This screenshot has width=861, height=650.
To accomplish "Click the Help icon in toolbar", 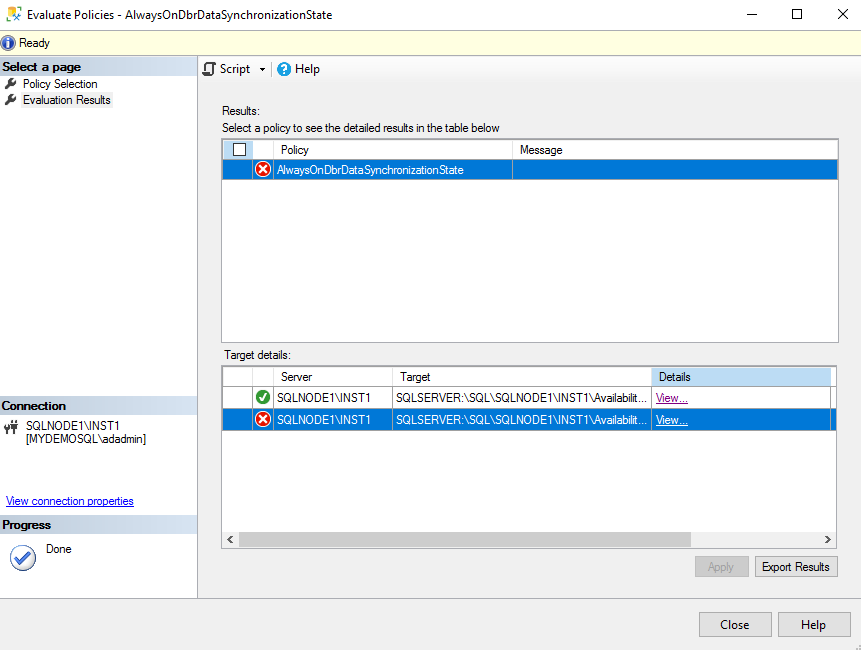I will click(284, 69).
